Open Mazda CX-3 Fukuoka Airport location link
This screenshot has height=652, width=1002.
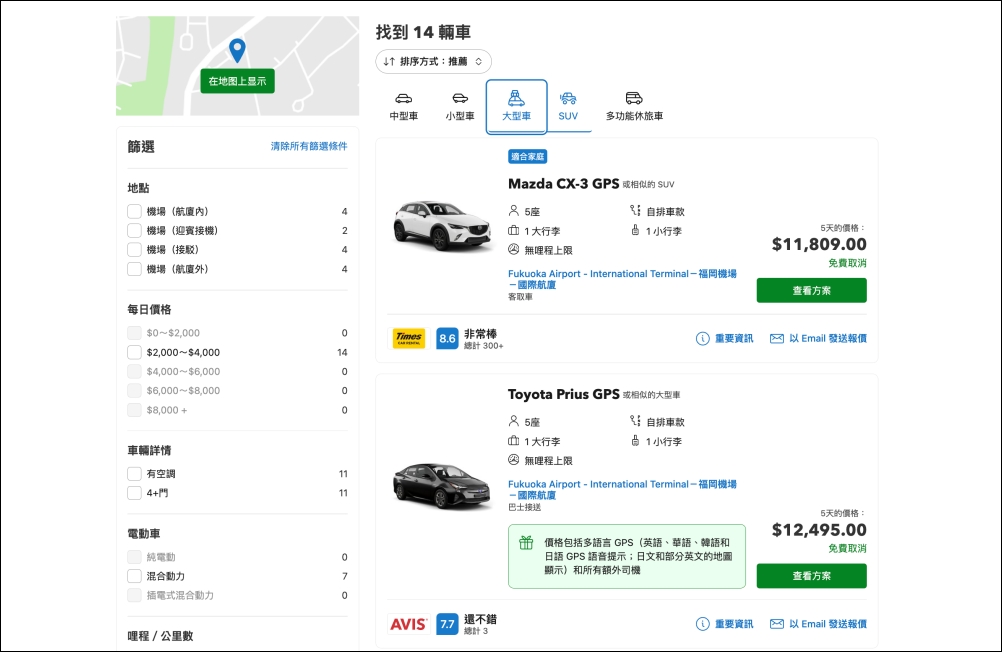(x=622, y=279)
